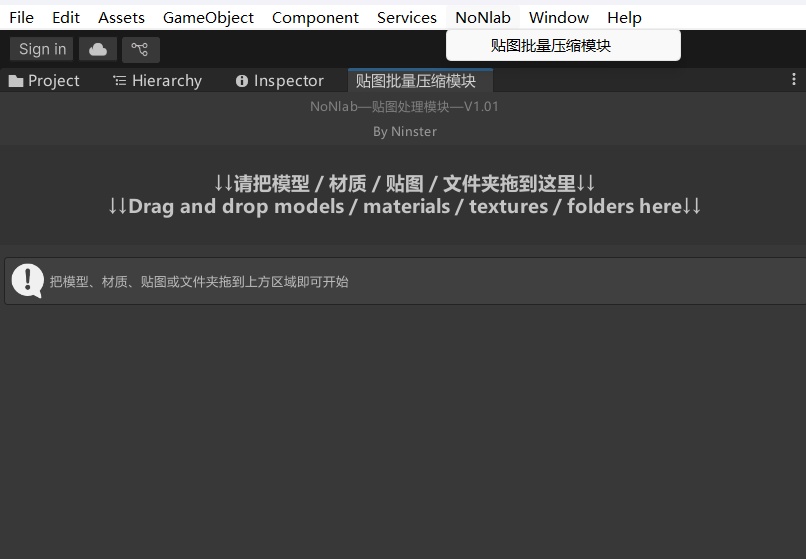Open the File menu
This screenshot has width=806, height=559.
tap(22, 18)
